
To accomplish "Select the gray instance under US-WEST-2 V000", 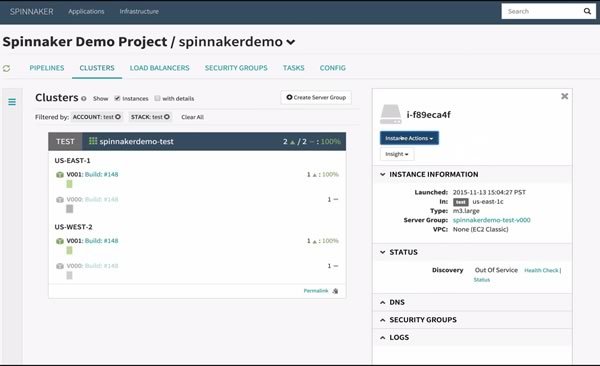I will [69, 275].
